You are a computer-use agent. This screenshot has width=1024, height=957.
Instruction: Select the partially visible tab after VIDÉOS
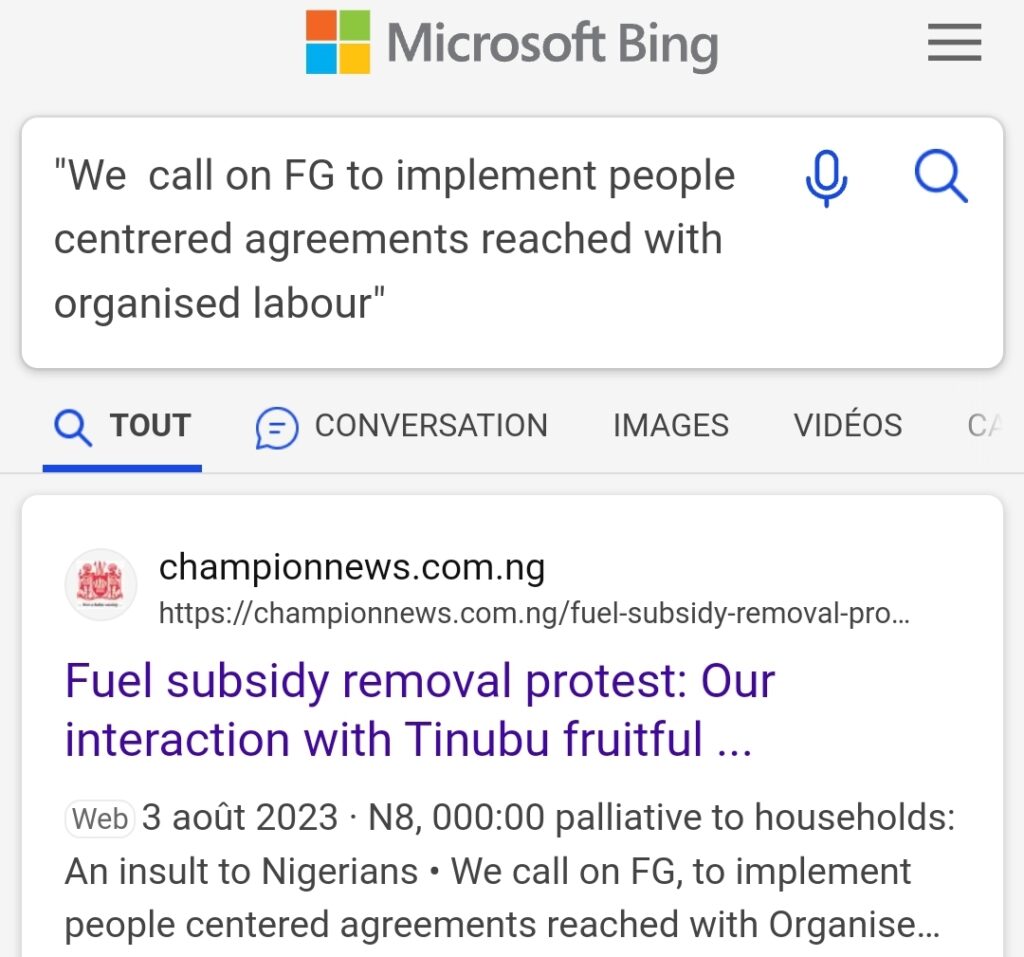tap(984, 426)
